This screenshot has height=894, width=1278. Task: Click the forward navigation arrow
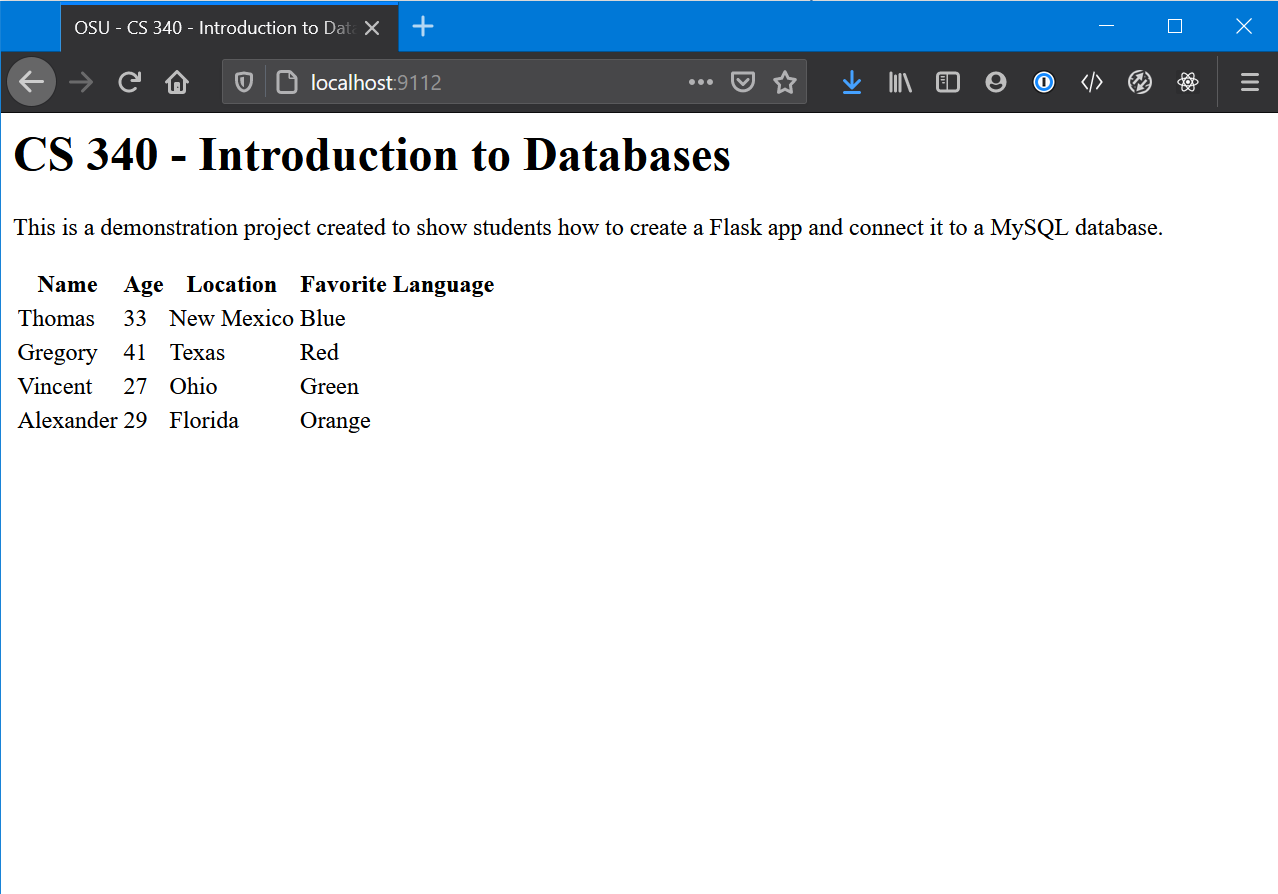coord(81,82)
